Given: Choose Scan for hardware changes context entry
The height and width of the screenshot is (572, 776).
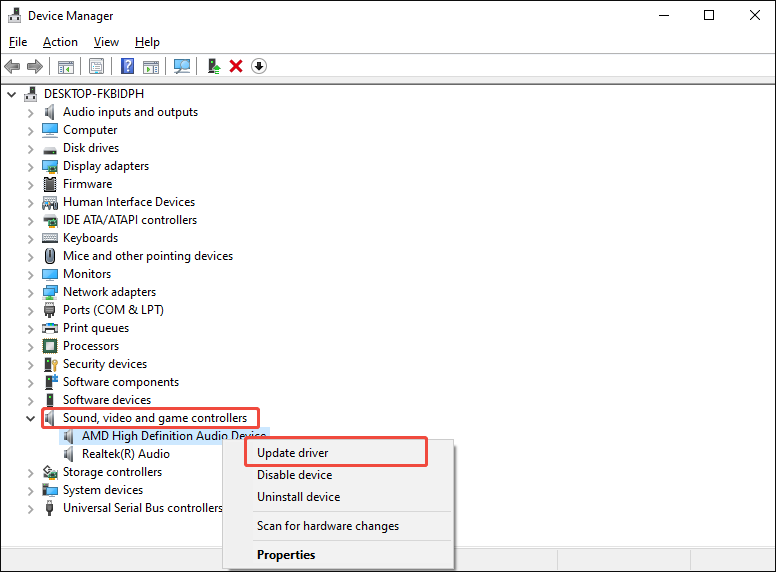Looking at the screenshot, I should [x=338, y=526].
